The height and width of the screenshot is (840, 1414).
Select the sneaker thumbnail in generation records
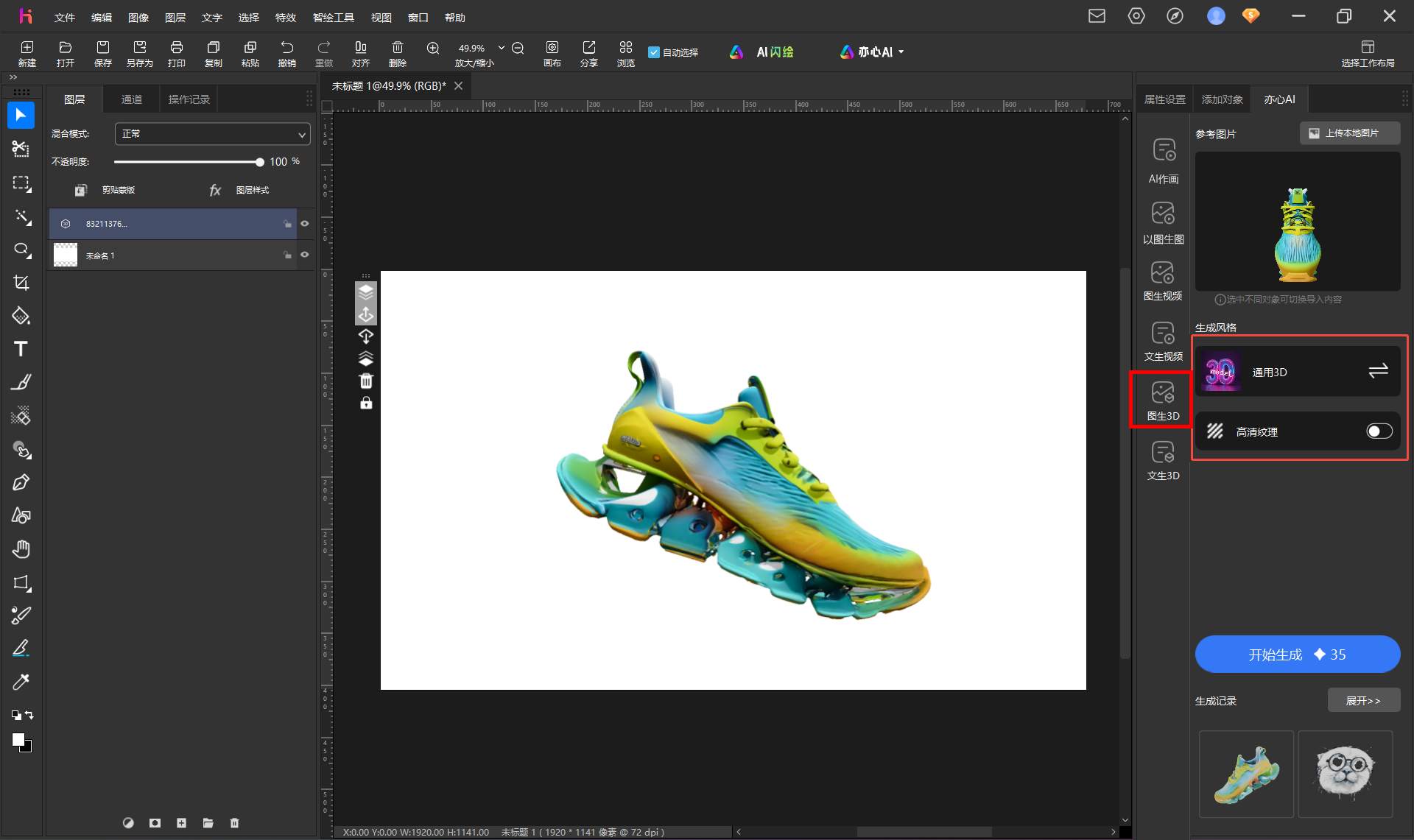pos(1246,774)
